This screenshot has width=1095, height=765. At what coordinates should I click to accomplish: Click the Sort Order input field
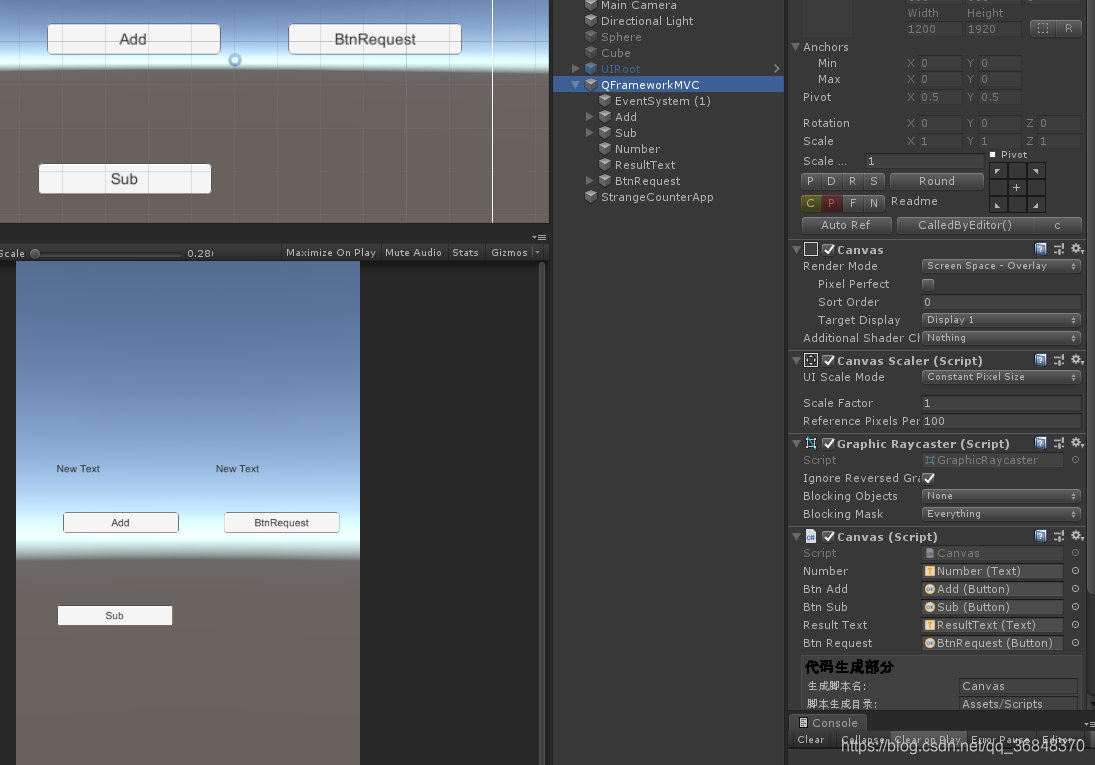1000,302
